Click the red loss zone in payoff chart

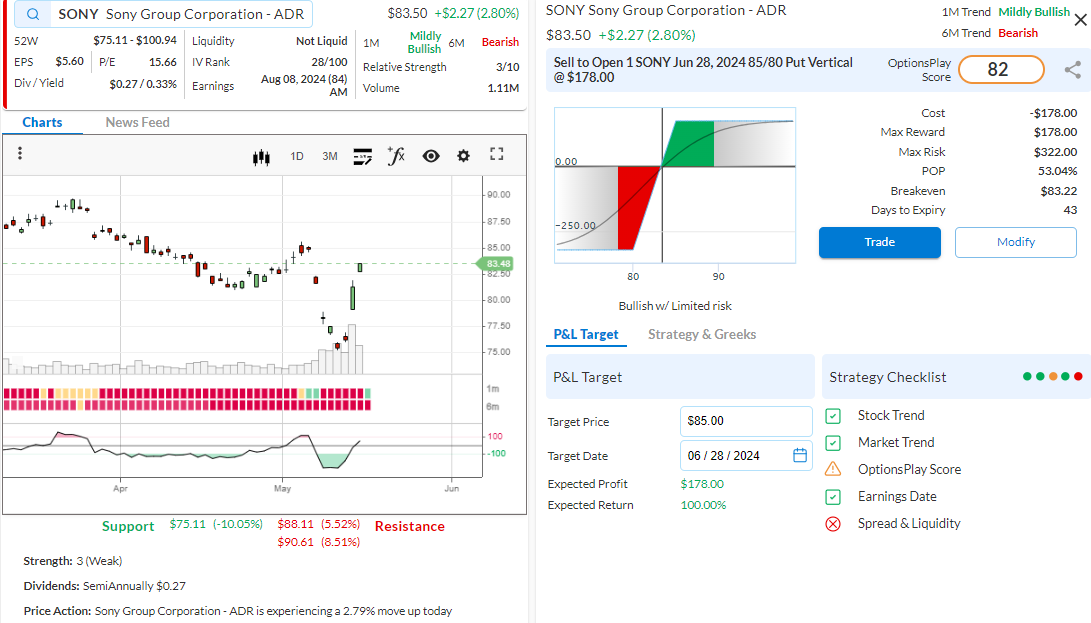[x=637, y=207]
